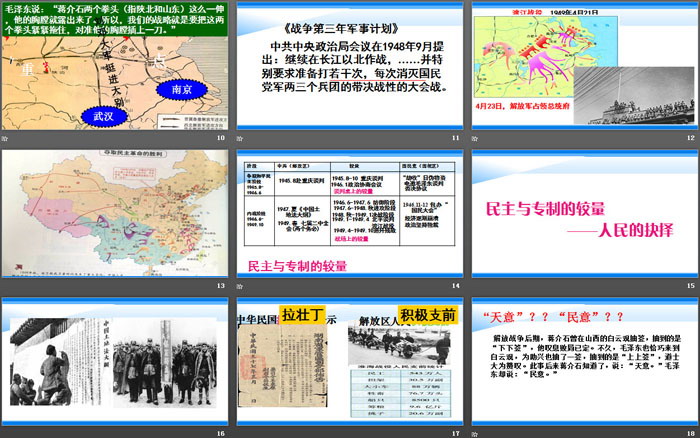Select slide 10 with the Nanjing and Wuhan map

[x=115, y=66]
